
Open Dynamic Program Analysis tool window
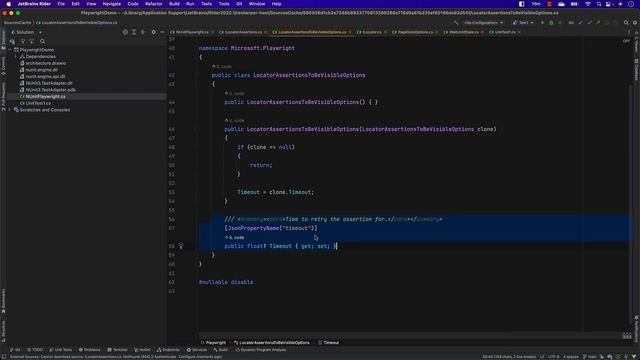[260, 350]
